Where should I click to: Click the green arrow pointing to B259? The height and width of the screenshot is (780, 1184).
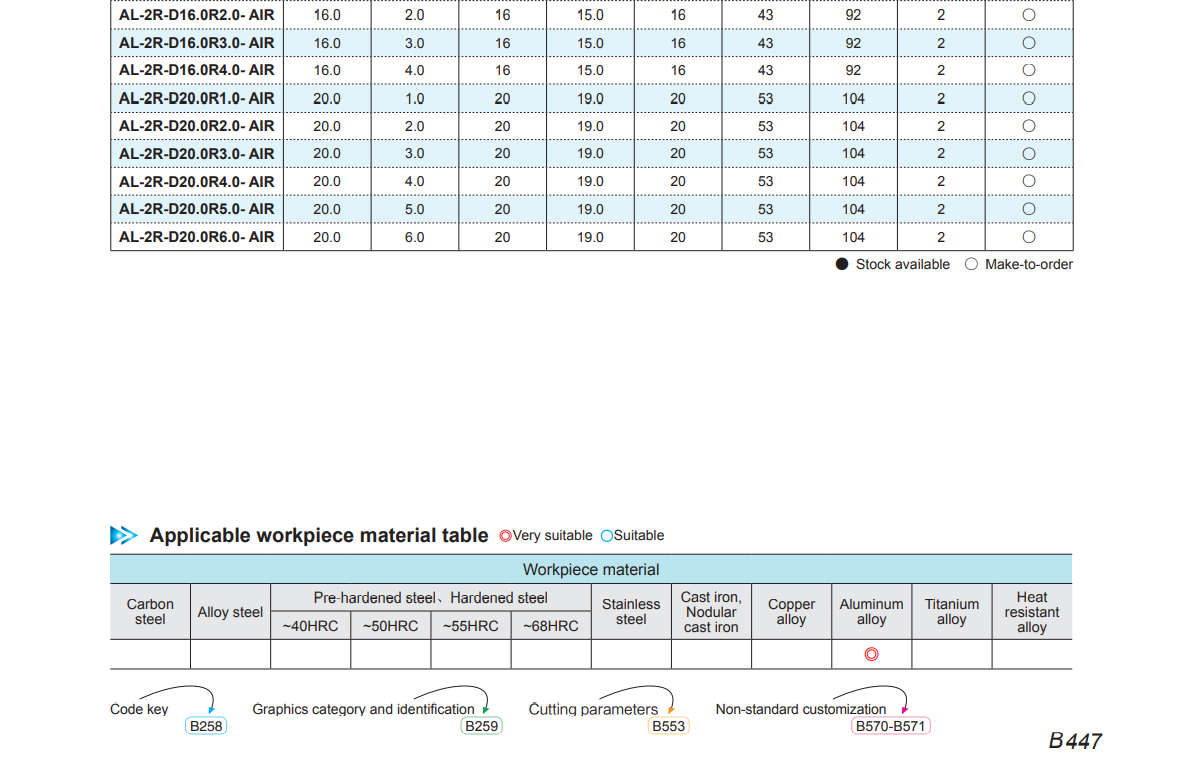[485, 709]
